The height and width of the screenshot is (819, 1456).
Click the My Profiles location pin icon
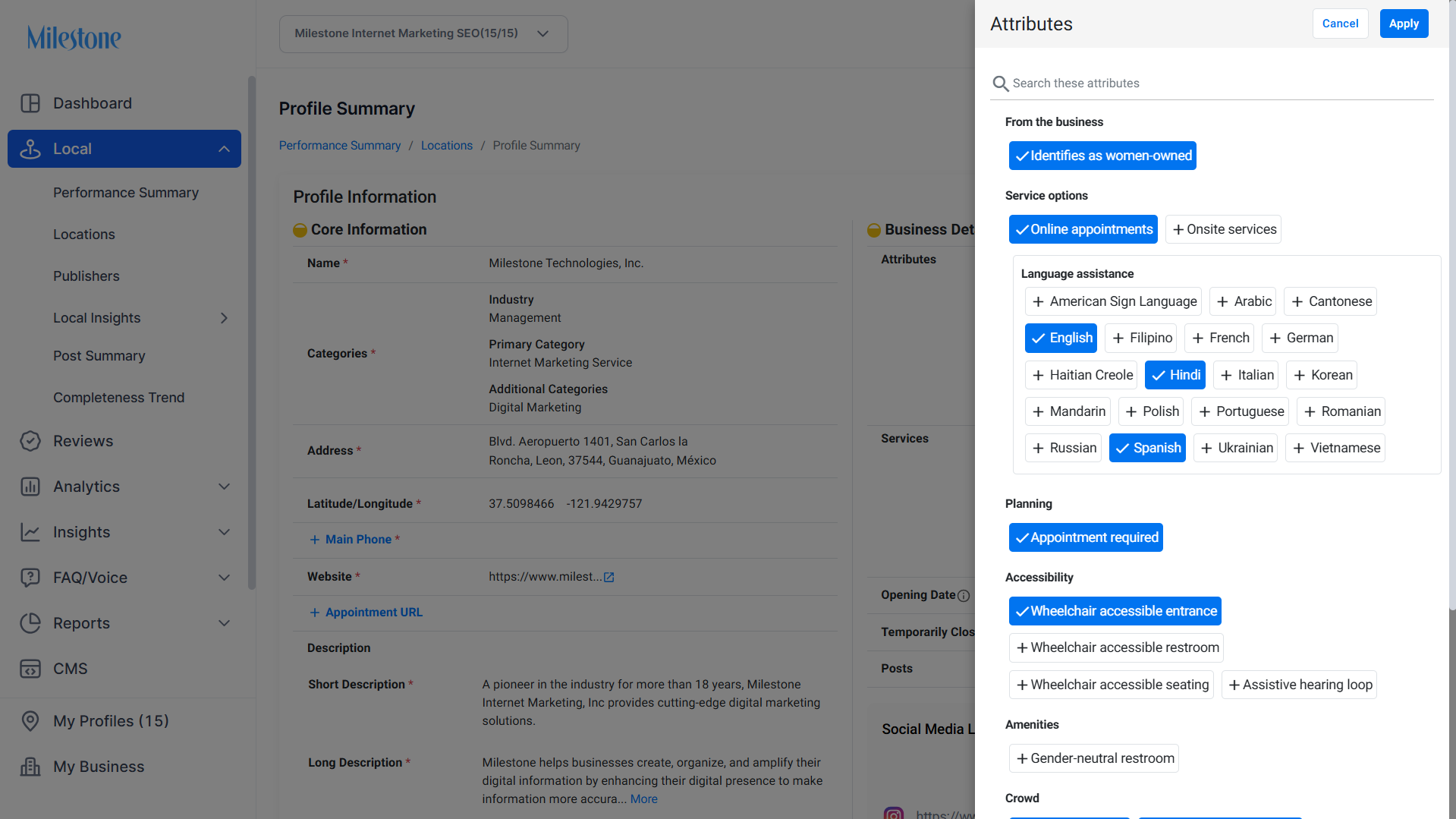point(30,721)
